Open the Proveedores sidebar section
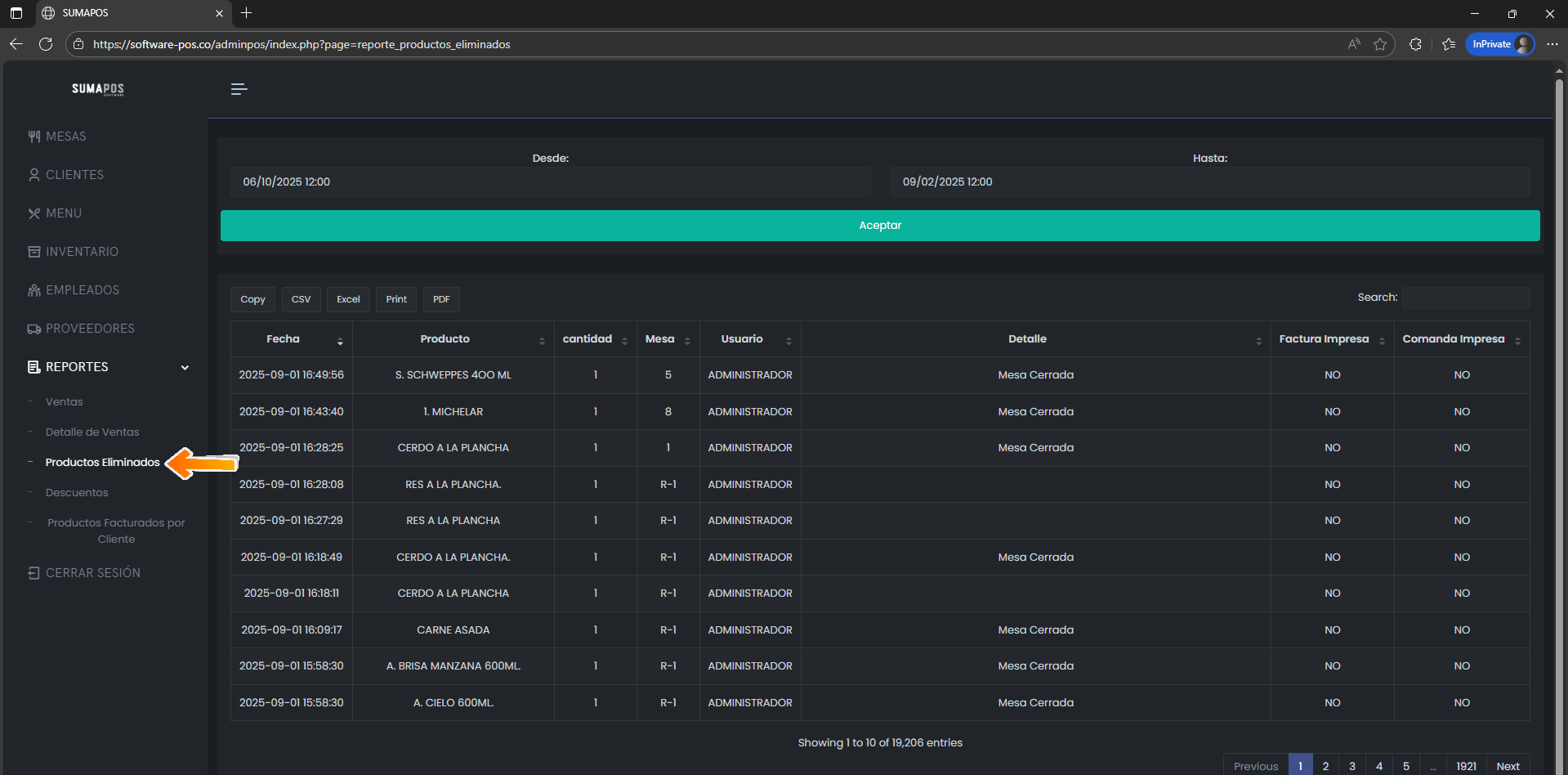Image resolution: width=1568 pixels, height=775 pixels. pyautogui.click(x=90, y=329)
